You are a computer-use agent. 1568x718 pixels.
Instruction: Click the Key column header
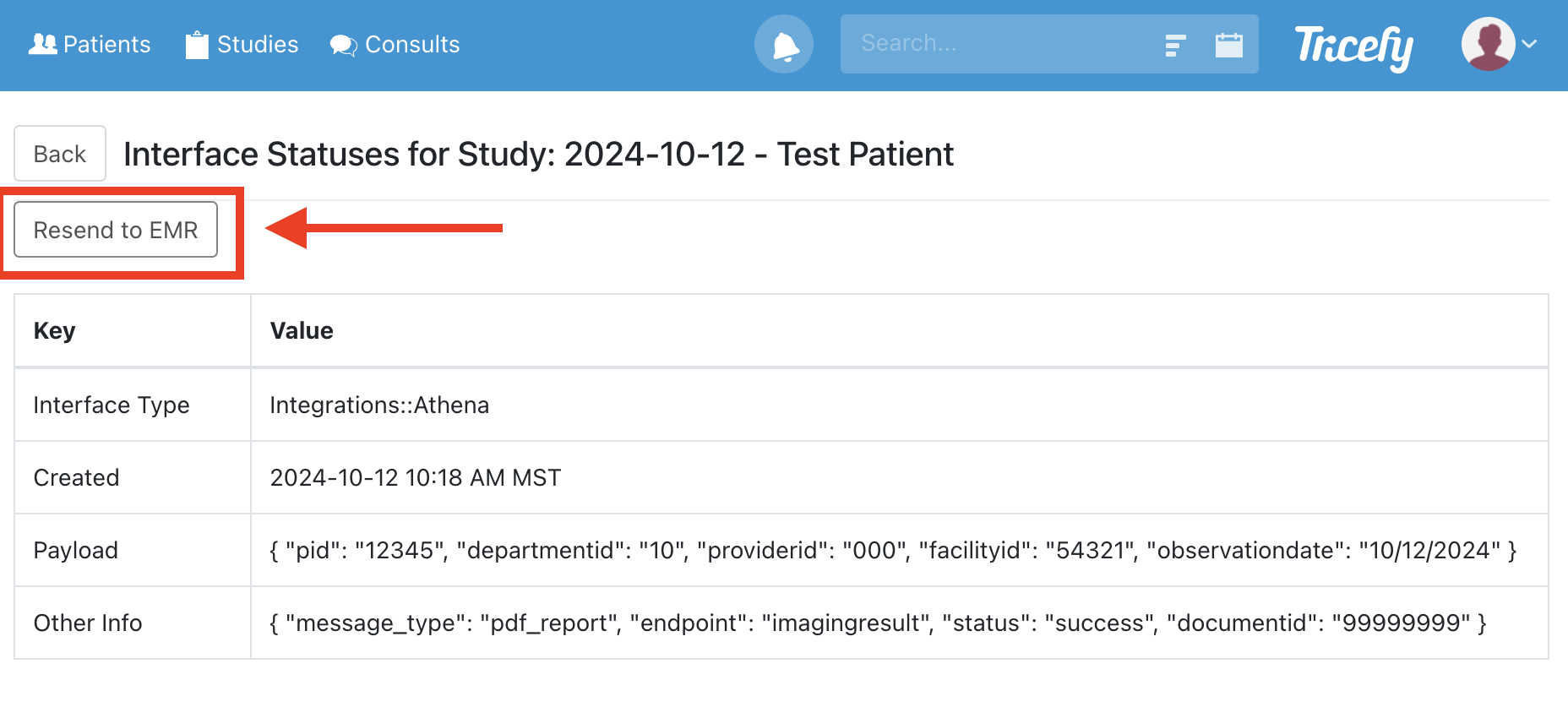55,330
